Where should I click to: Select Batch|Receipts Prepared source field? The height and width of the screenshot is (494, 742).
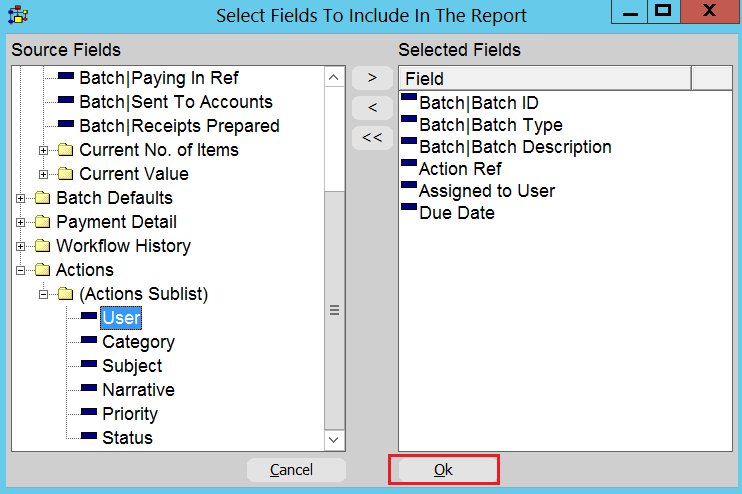[x=179, y=126]
